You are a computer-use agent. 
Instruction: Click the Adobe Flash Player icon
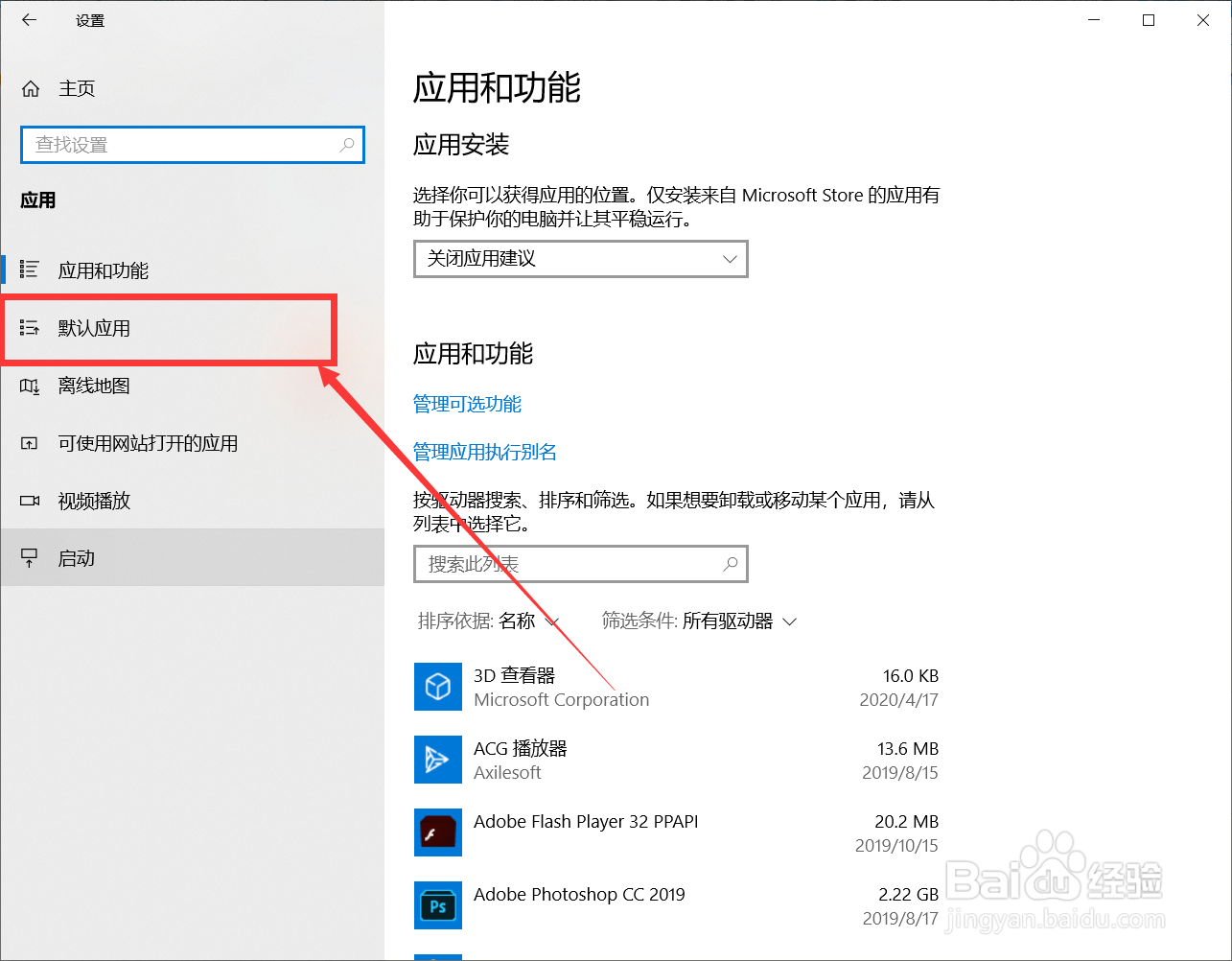(x=438, y=832)
